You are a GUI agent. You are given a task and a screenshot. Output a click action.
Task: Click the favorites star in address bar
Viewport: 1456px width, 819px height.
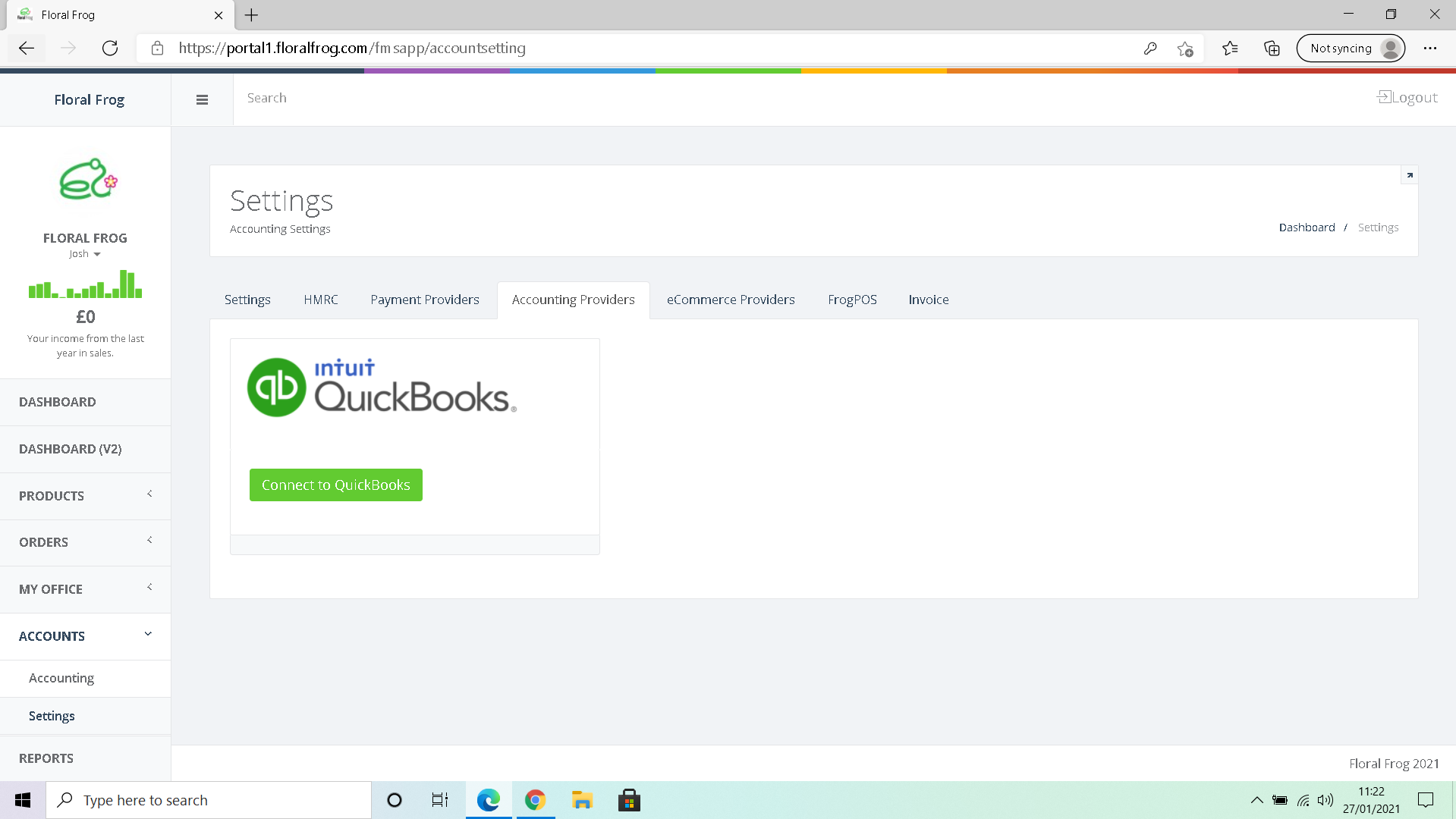(1185, 48)
